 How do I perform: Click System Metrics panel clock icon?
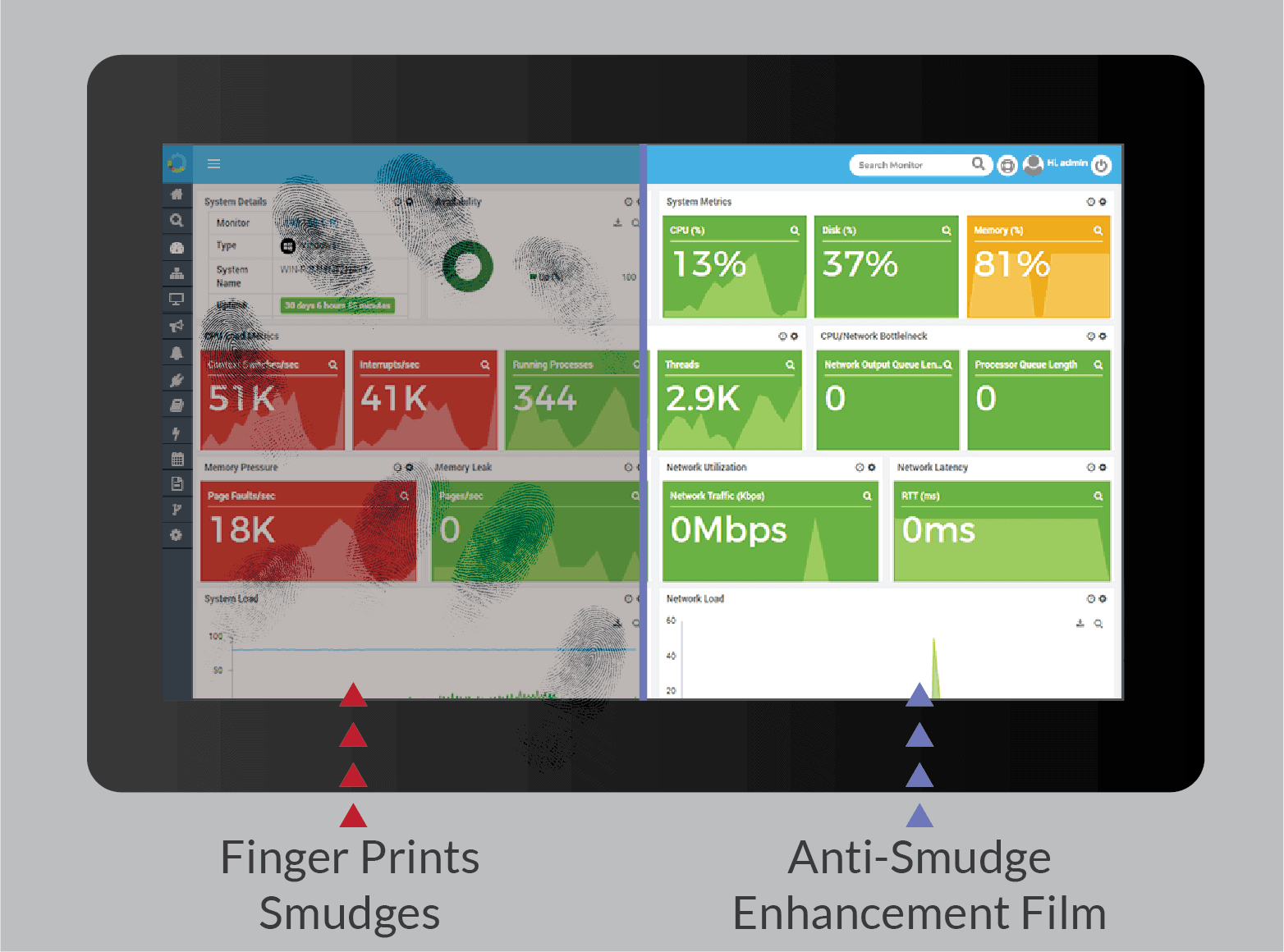tap(1091, 202)
